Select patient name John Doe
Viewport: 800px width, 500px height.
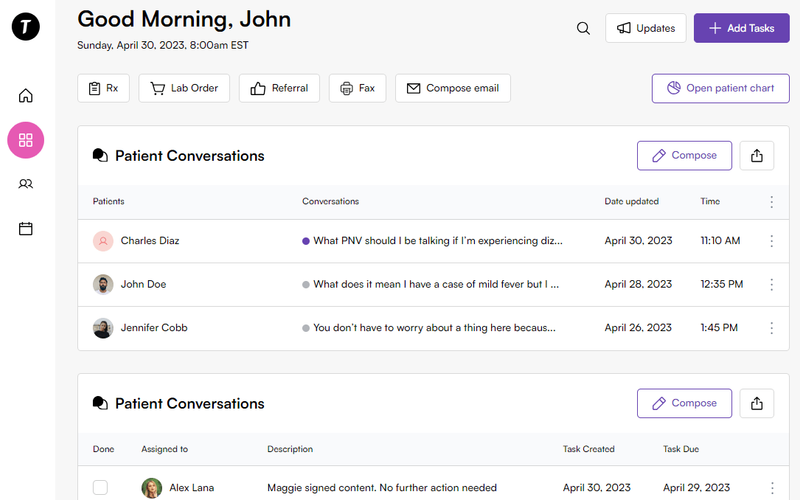[143, 284]
